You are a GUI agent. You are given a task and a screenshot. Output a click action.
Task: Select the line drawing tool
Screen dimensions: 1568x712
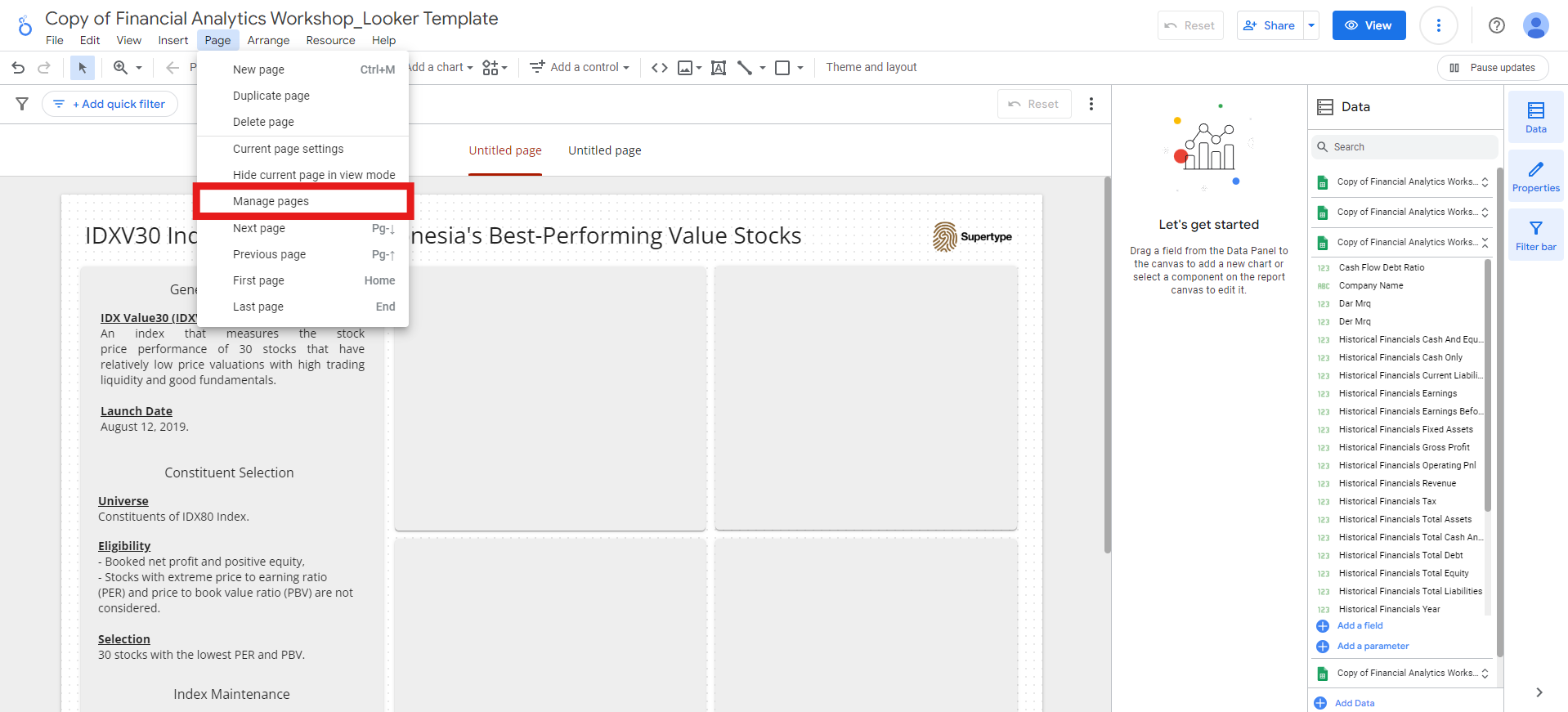pos(745,68)
